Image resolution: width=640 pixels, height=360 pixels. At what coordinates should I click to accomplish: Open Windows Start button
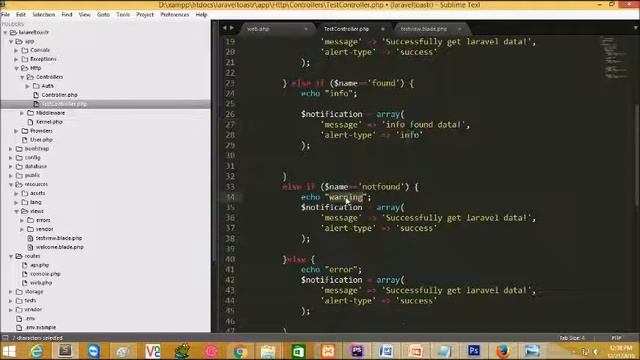[x=9, y=351]
